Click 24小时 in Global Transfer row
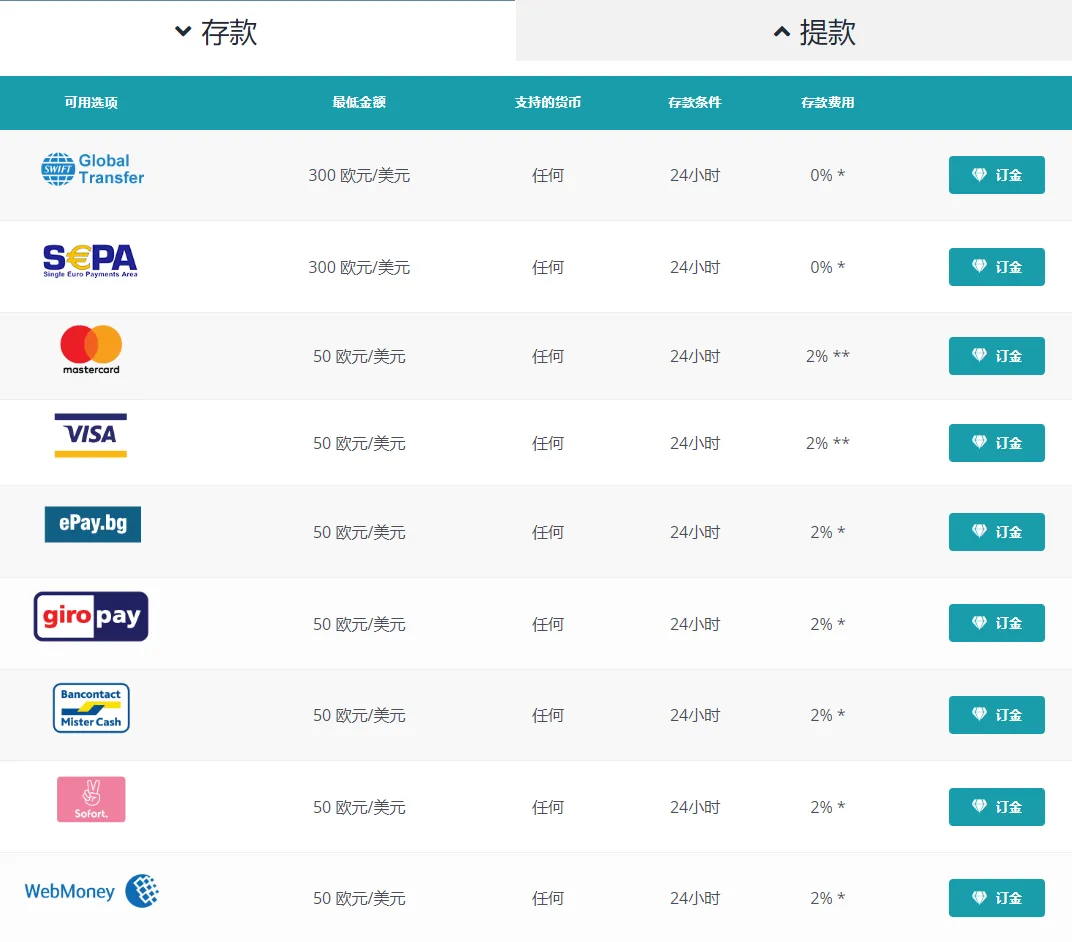 point(695,176)
